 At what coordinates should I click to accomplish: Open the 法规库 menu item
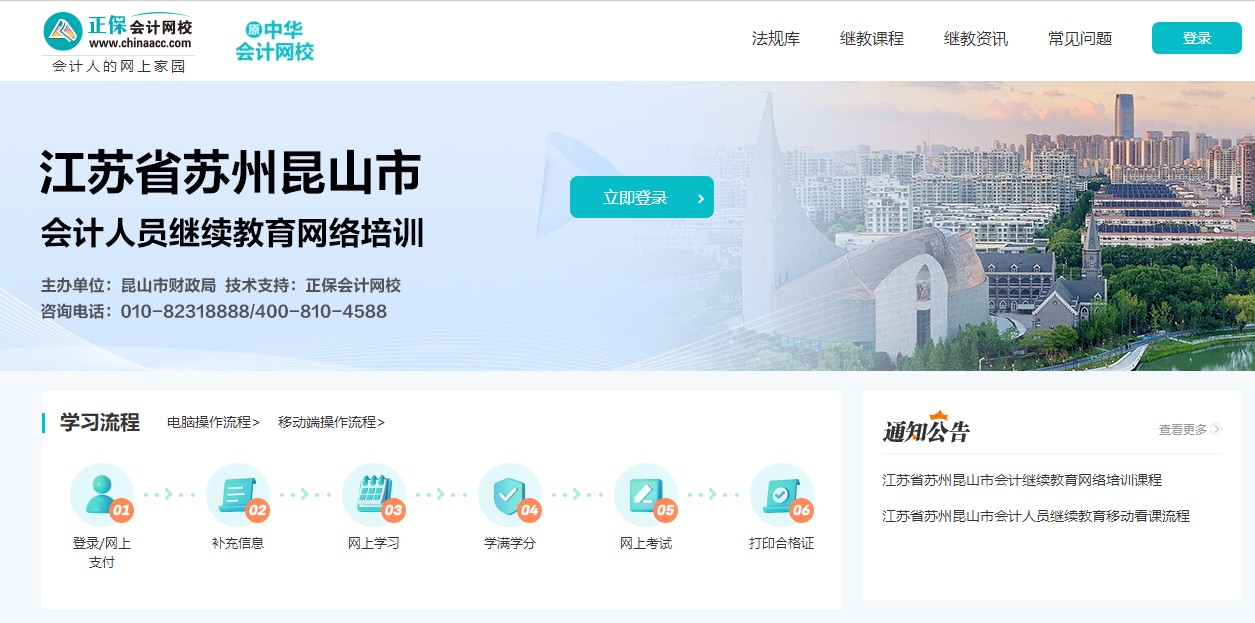776,39
